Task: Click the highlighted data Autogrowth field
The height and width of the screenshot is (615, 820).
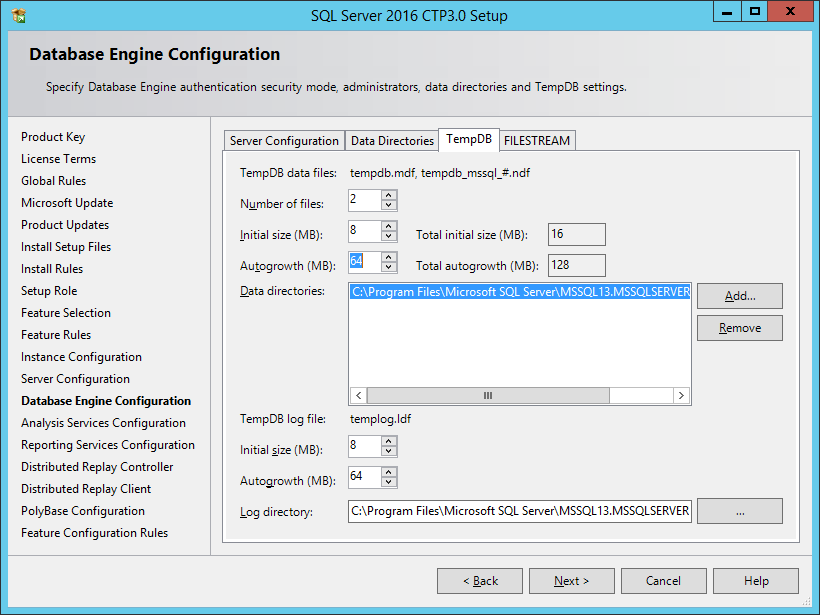Action: pos(365,262)
